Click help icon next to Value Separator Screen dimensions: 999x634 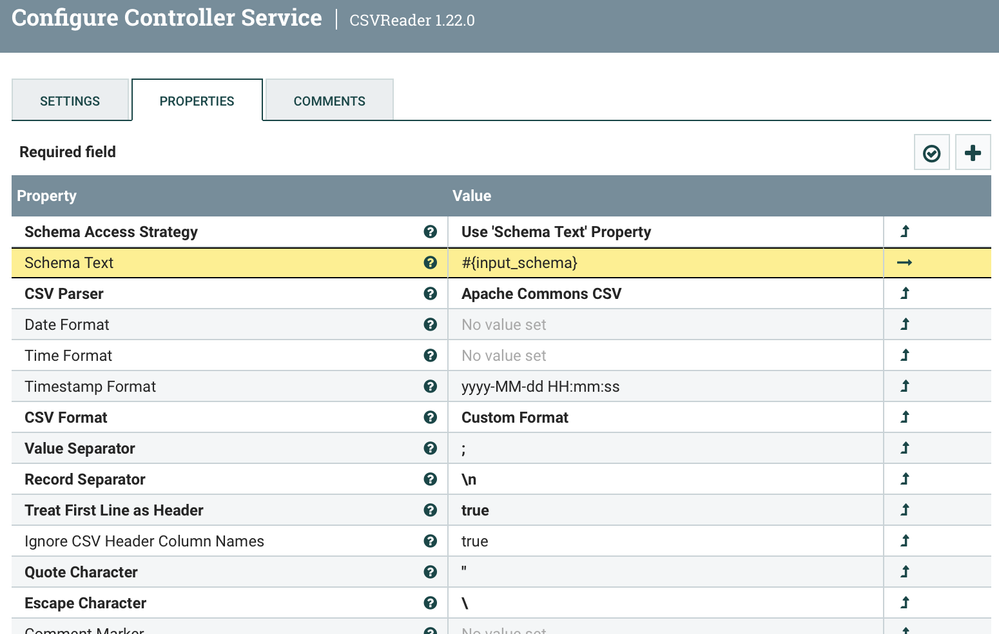pyautogui.click(x=430, y=449)
